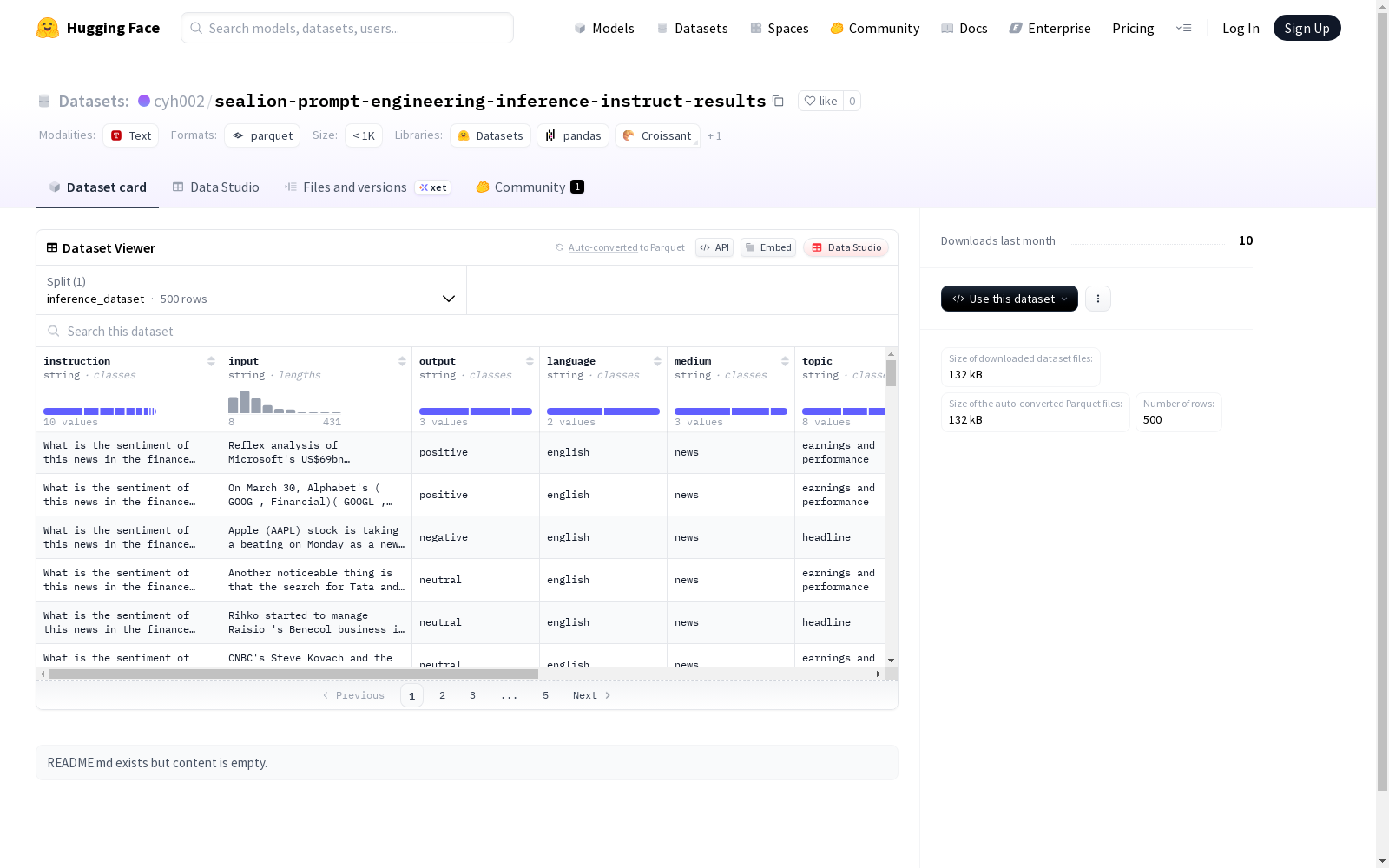Viewport: 1389px width, 868px height.
Task: Click the input lengths histogram
Action: [x=285, y=402]
